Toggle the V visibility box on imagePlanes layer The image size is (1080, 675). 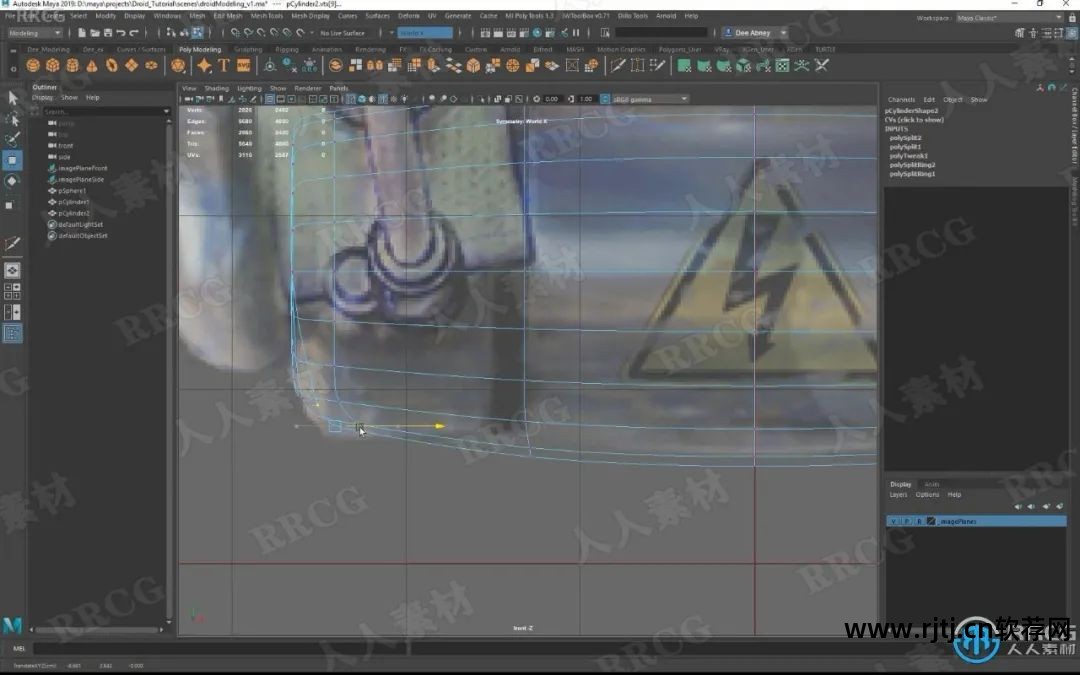tap(895, 521)
